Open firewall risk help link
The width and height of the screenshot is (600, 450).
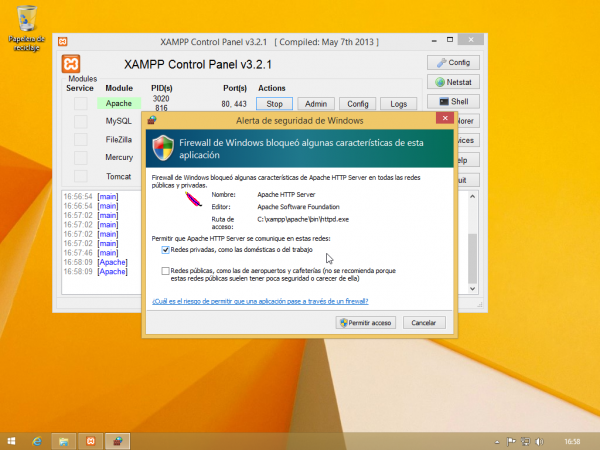point(260,301)
